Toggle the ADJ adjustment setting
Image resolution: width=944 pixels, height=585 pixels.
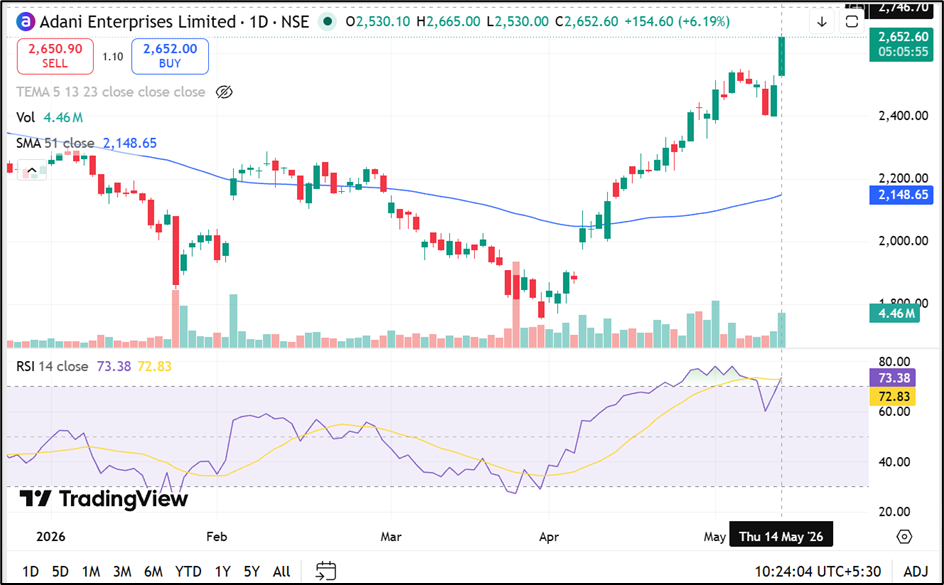916,571
